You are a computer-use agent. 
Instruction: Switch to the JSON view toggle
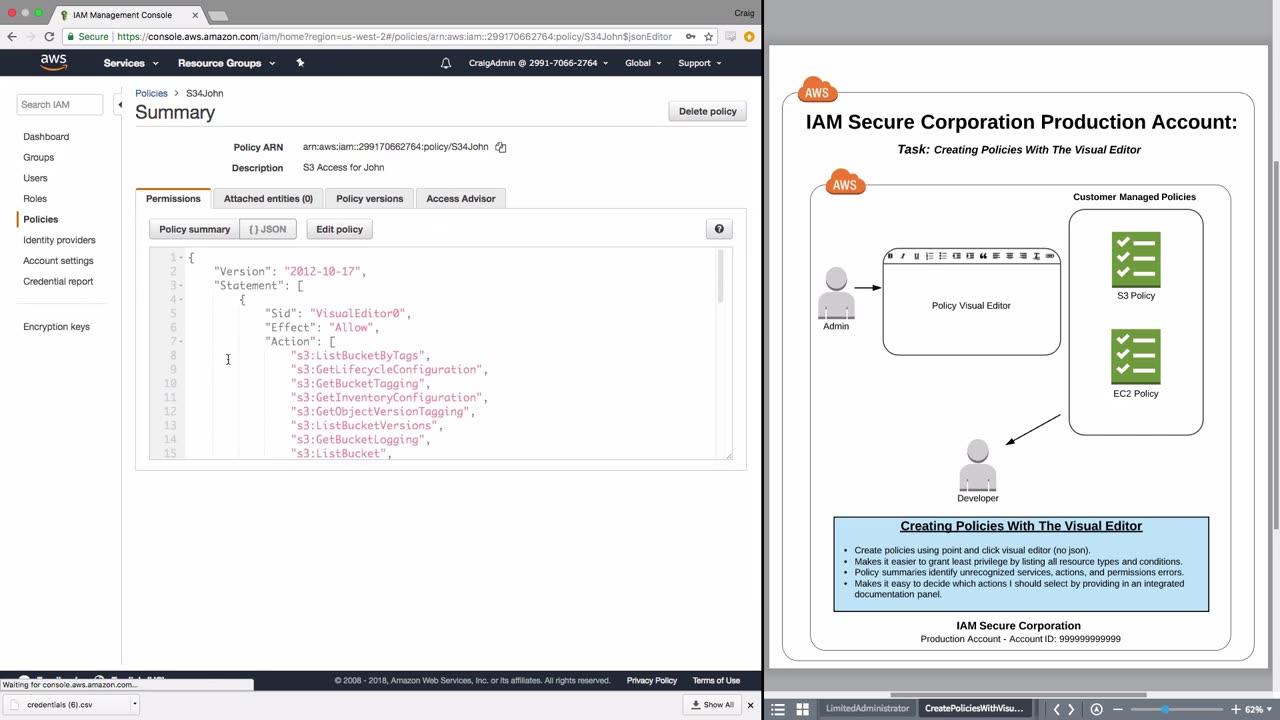point(268,229)
